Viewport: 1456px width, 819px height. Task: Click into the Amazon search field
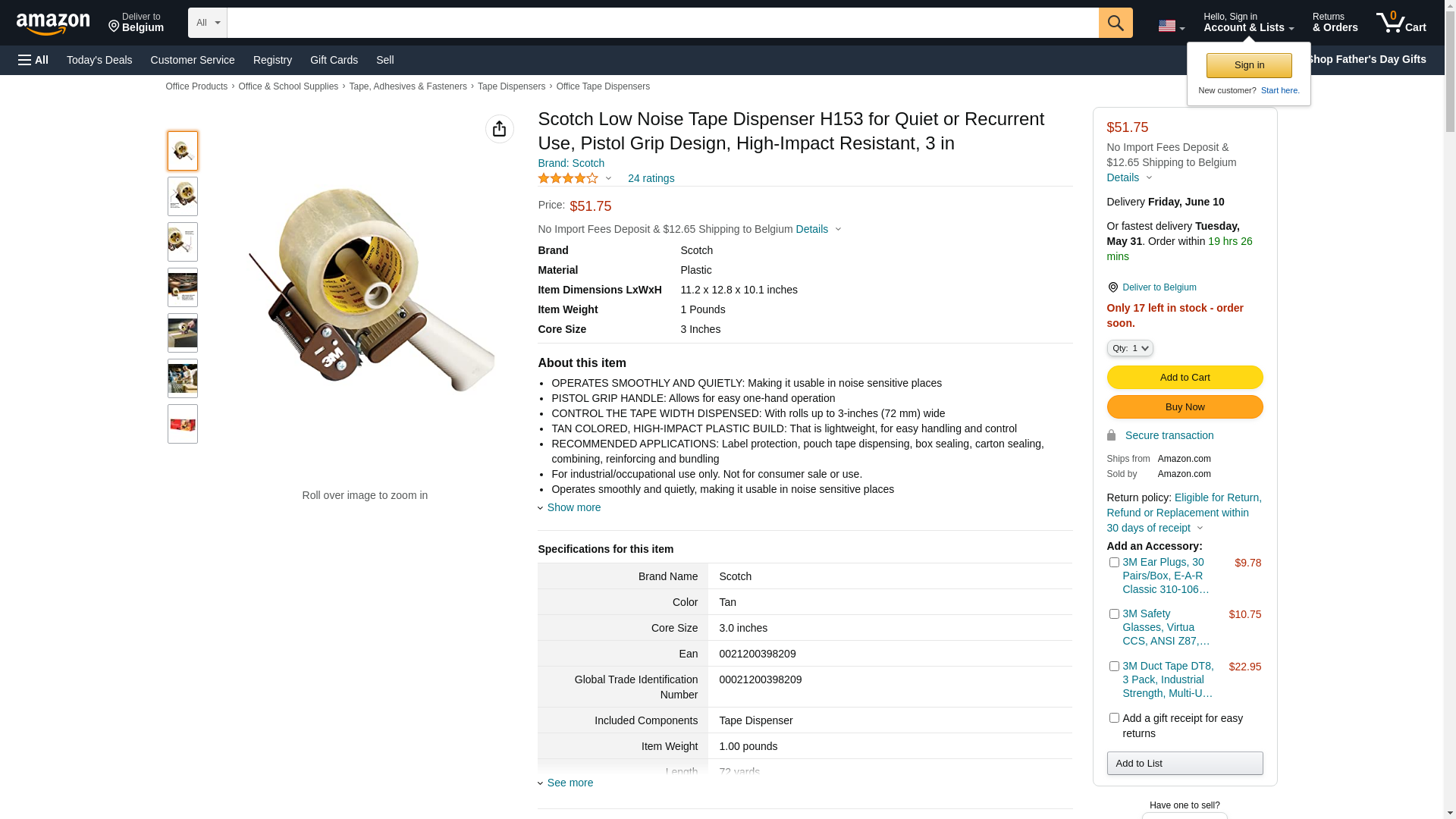tap(662, 23)
